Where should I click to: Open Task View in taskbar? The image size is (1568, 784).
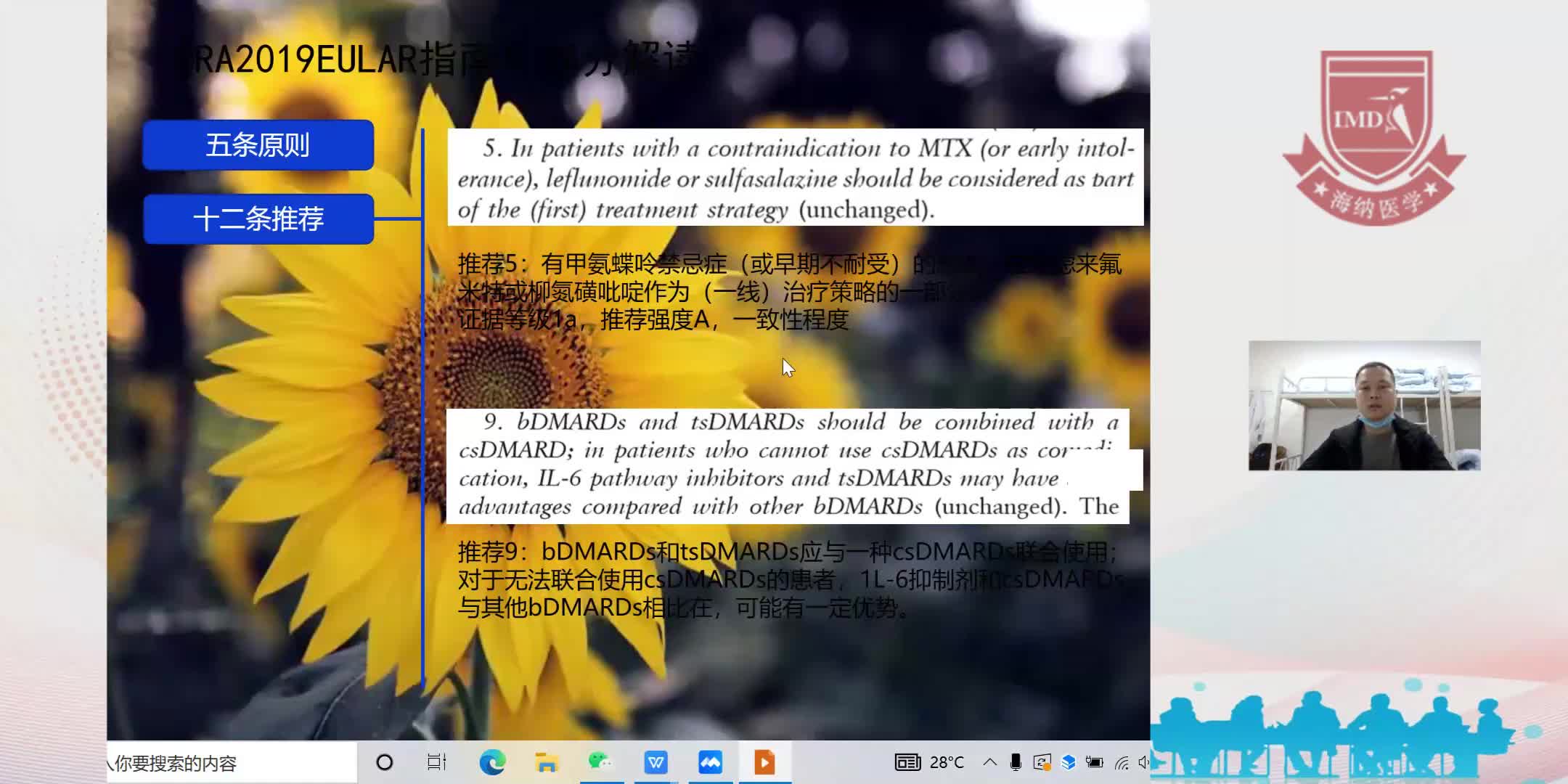tap(437, 762)
